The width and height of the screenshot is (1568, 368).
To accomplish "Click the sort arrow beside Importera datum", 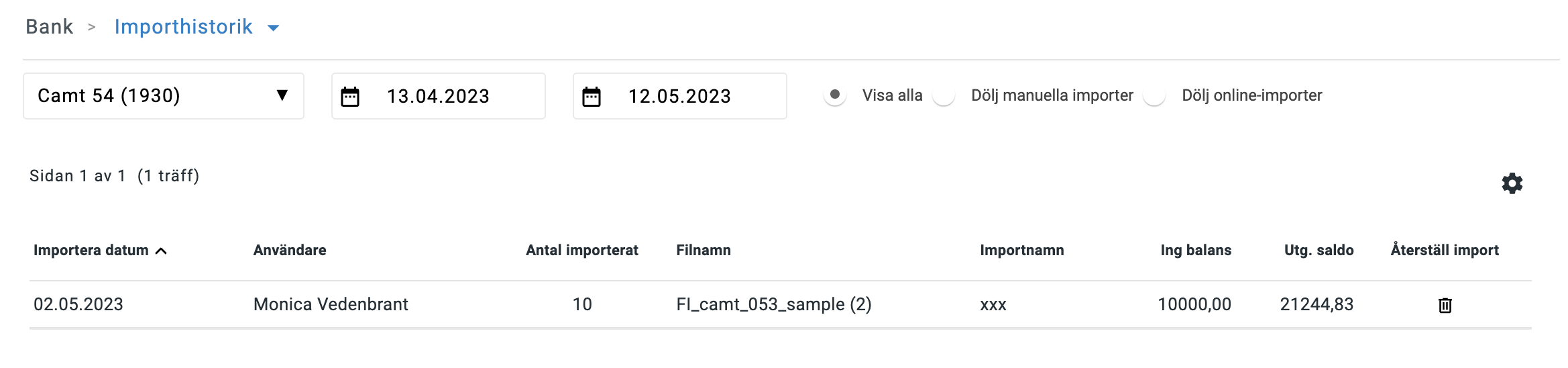I will 161,250.
